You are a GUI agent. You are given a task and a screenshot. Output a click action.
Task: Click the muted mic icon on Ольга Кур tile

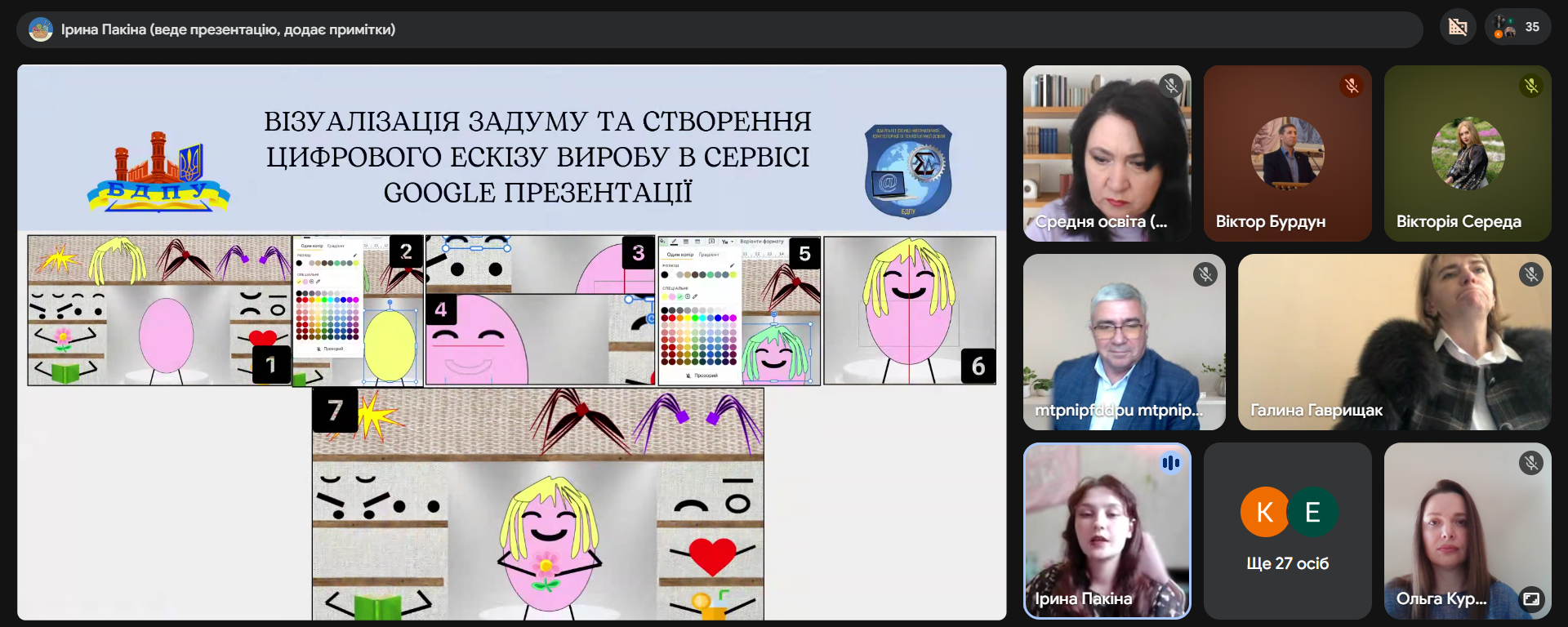point(1531,463)
